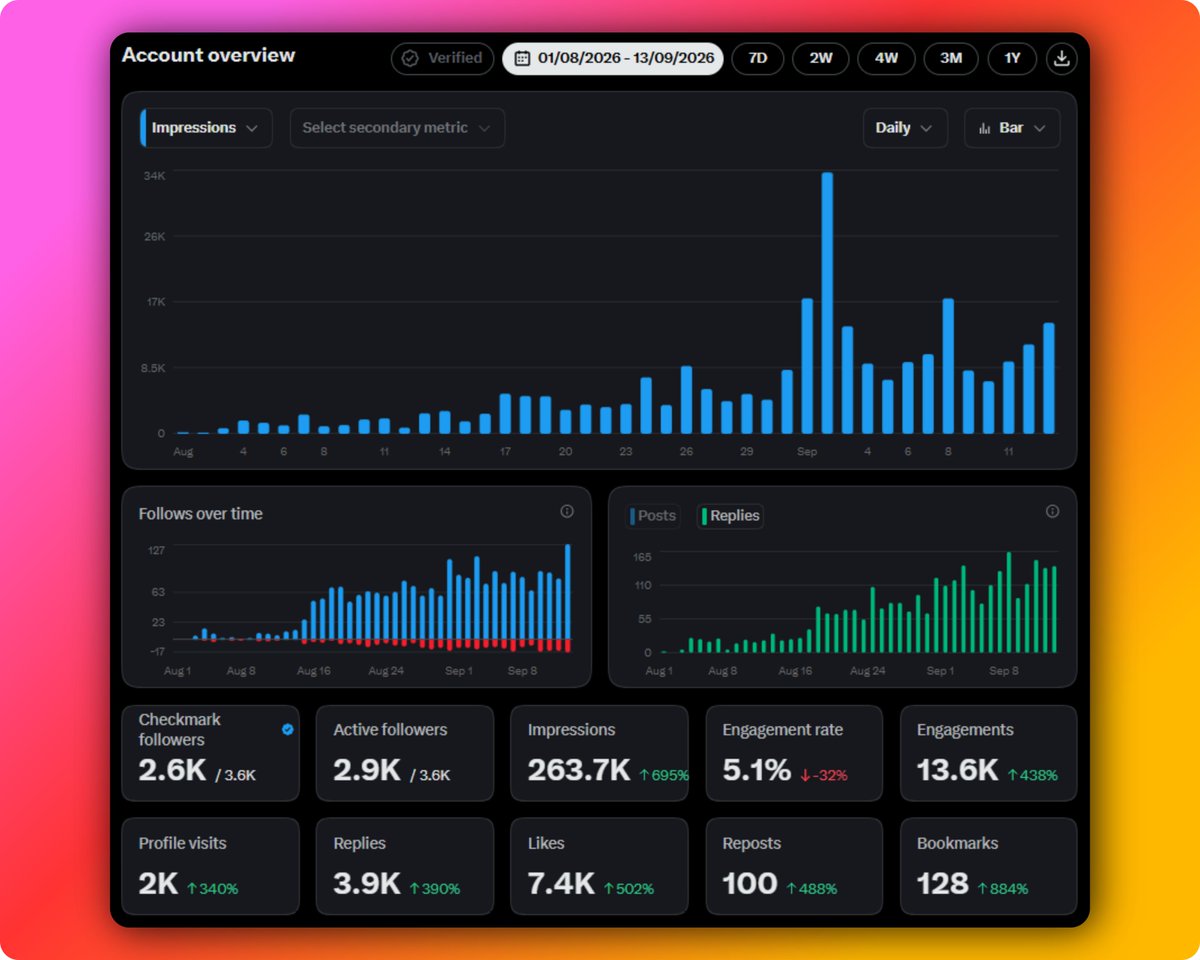Open Select secondary metric dropdown
This screenshot has width=1200, height=960.
tap(397, 128)
